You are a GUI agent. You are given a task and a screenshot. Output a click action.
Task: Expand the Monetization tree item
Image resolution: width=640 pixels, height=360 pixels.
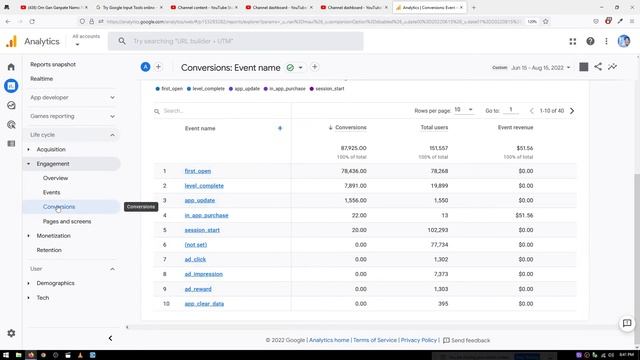[x=29, y=236]
